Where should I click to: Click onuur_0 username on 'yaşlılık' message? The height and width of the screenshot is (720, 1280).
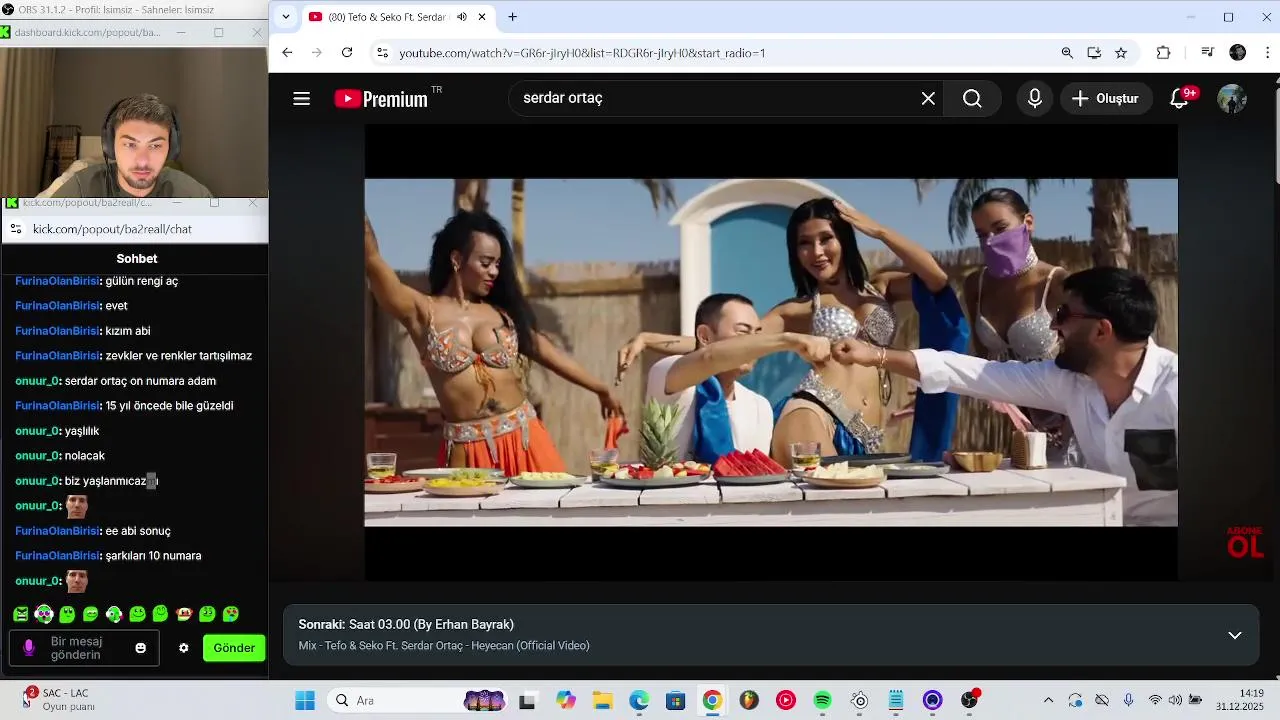click(x=38, y=431)
